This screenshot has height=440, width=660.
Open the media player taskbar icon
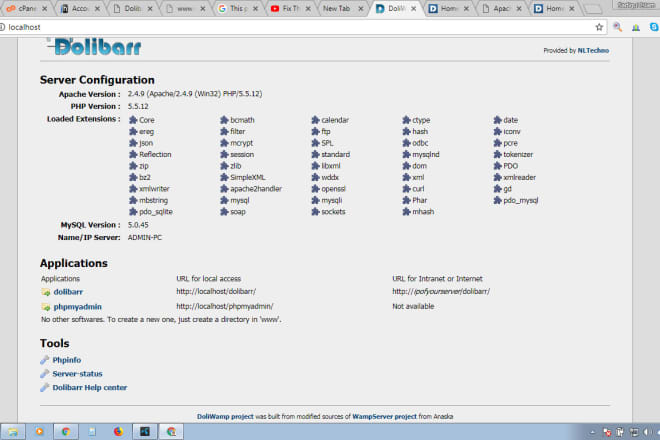(40, 432)
